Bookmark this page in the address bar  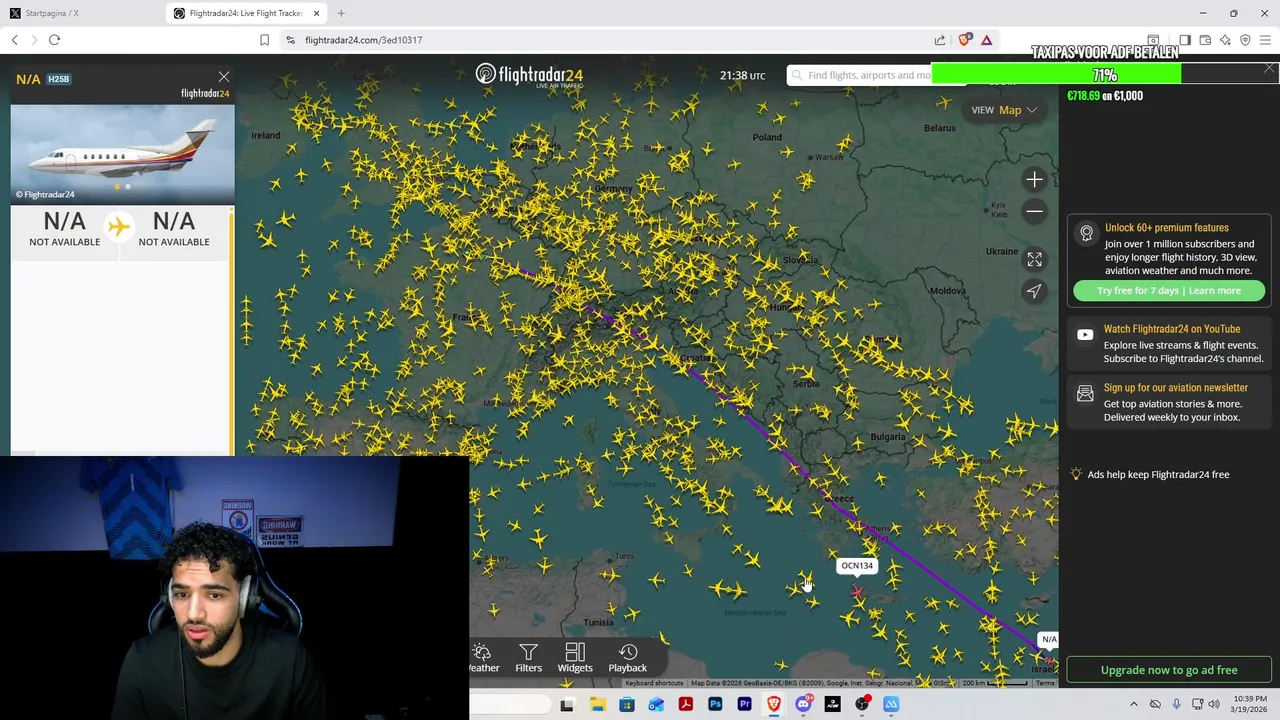pos(264,40)
